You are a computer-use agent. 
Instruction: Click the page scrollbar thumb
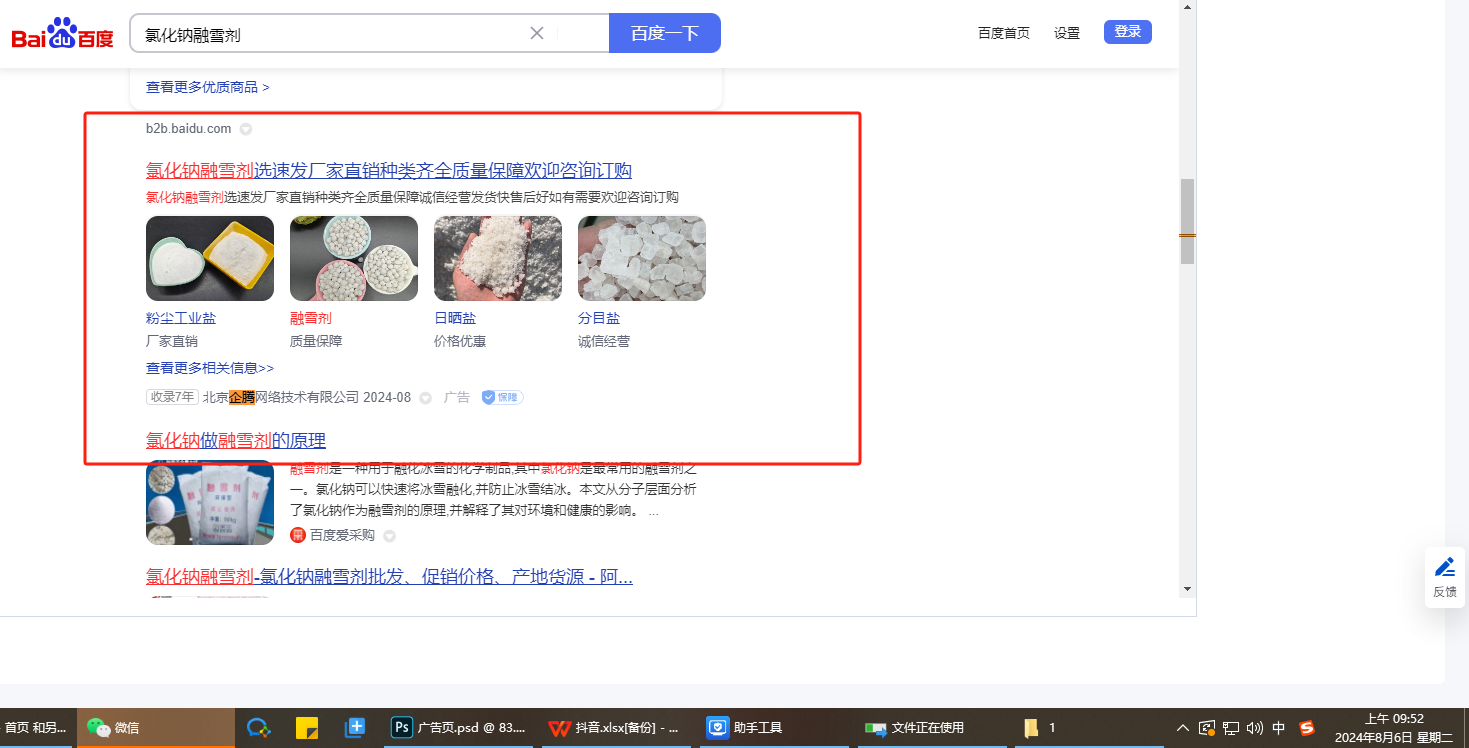1188,221
